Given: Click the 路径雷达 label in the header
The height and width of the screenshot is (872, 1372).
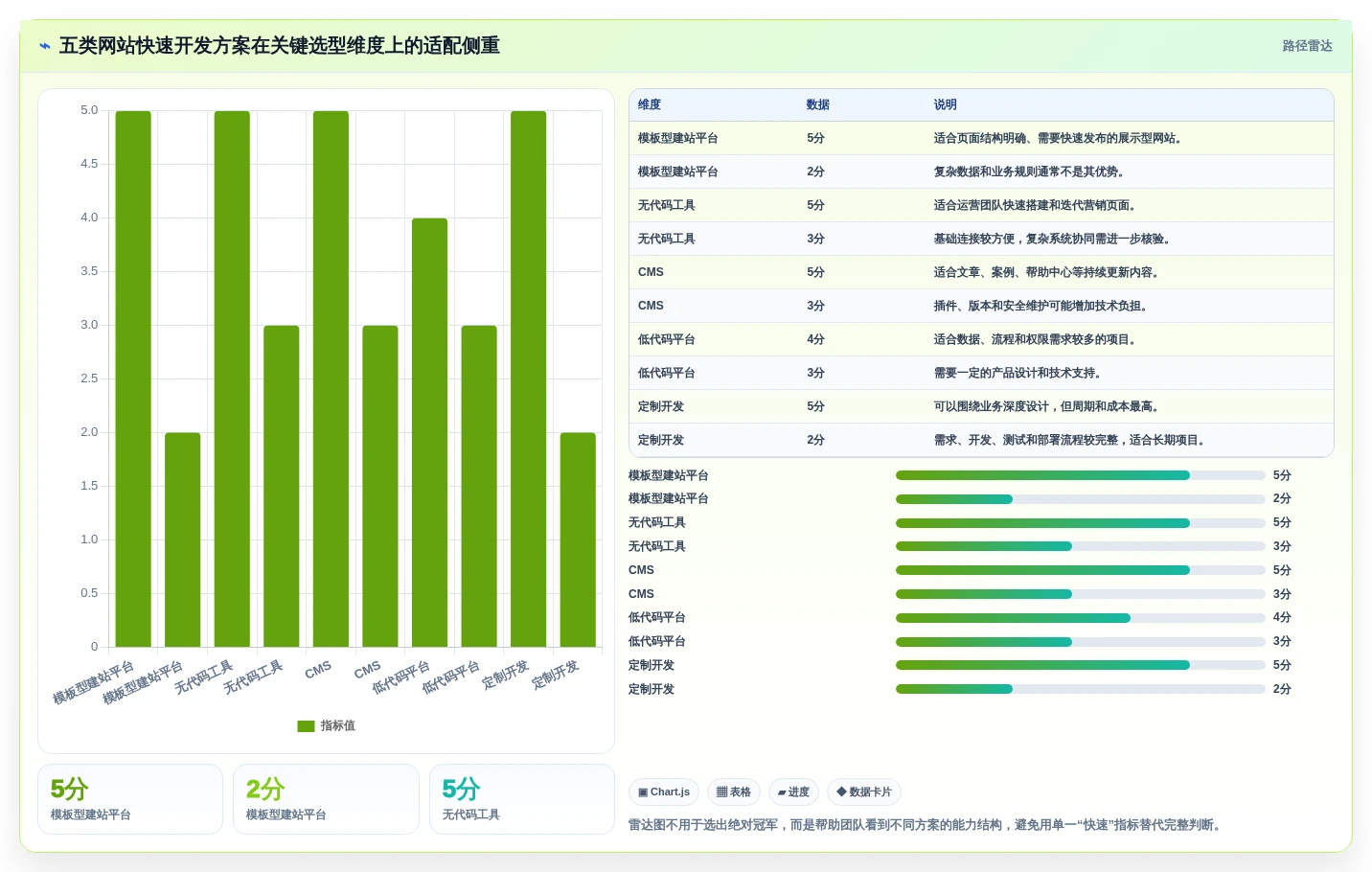Looking at the screenshot, I should pyautogui.click(x=1307, y=46).
